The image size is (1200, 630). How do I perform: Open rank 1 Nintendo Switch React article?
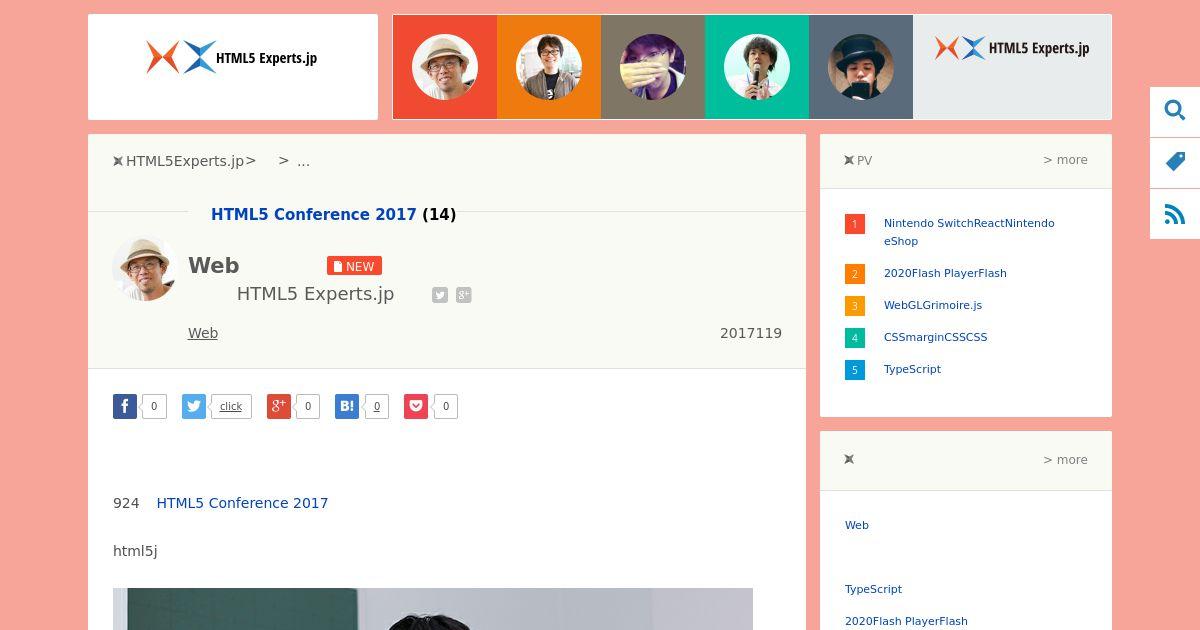coord(969,232)
